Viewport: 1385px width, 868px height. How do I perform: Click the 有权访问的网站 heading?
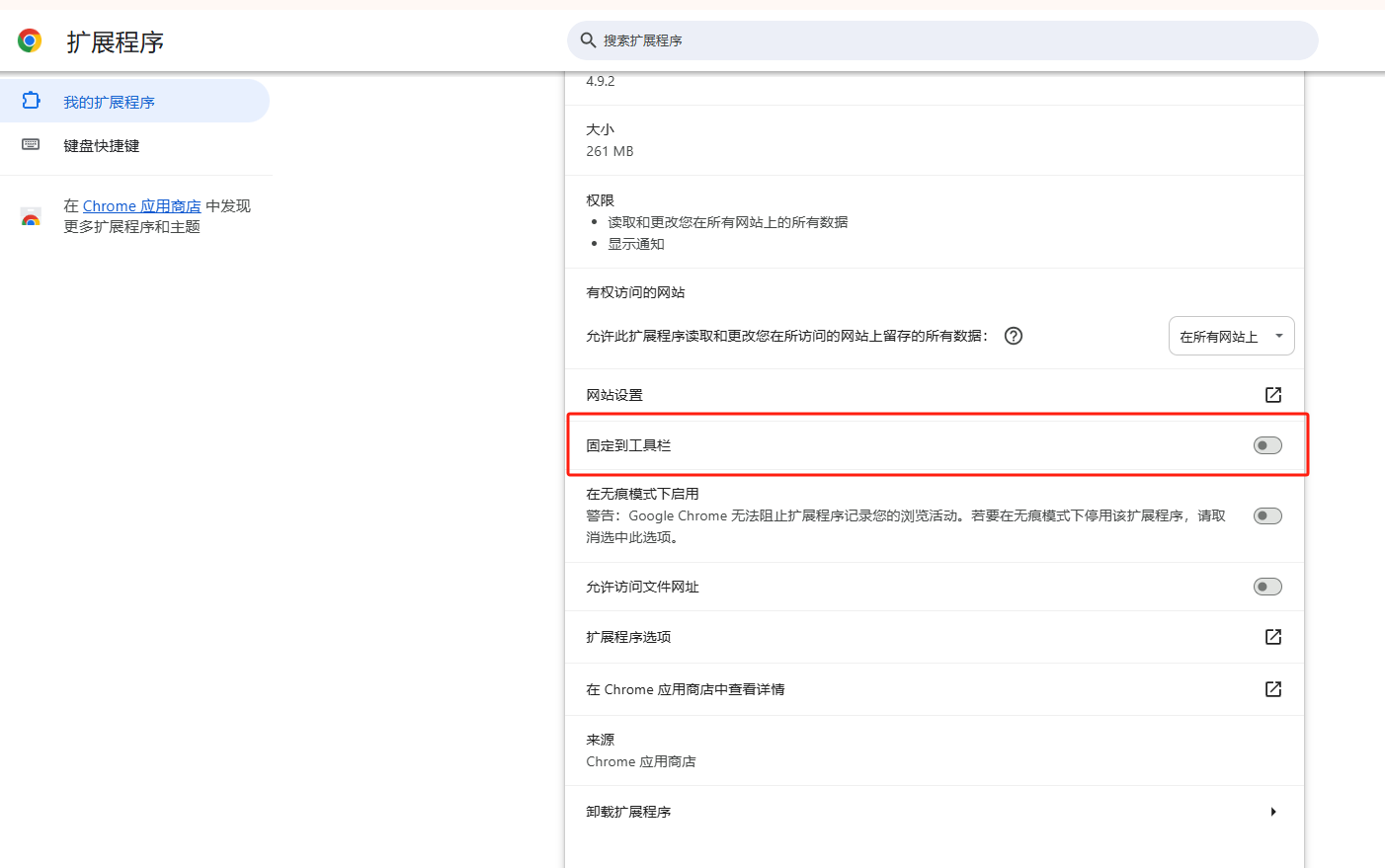click(x=635, y=292)
